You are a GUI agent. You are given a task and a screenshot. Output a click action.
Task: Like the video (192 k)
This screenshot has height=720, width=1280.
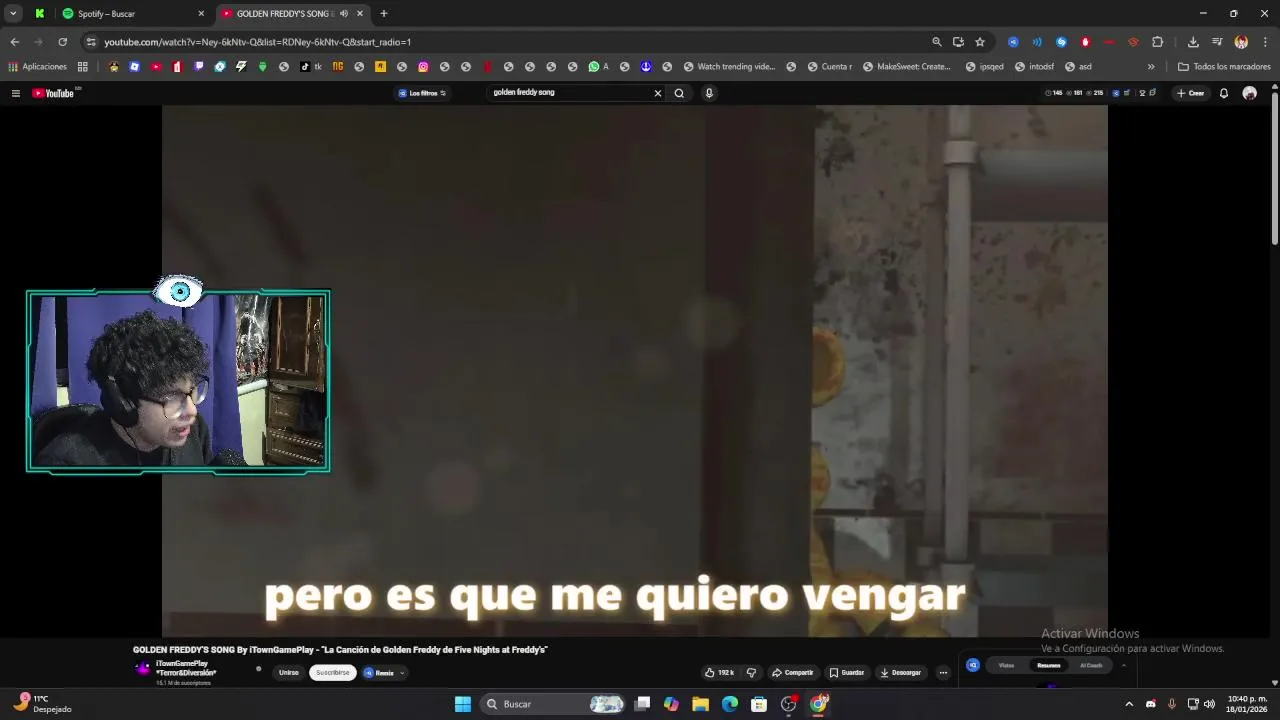tap(720, 673)
